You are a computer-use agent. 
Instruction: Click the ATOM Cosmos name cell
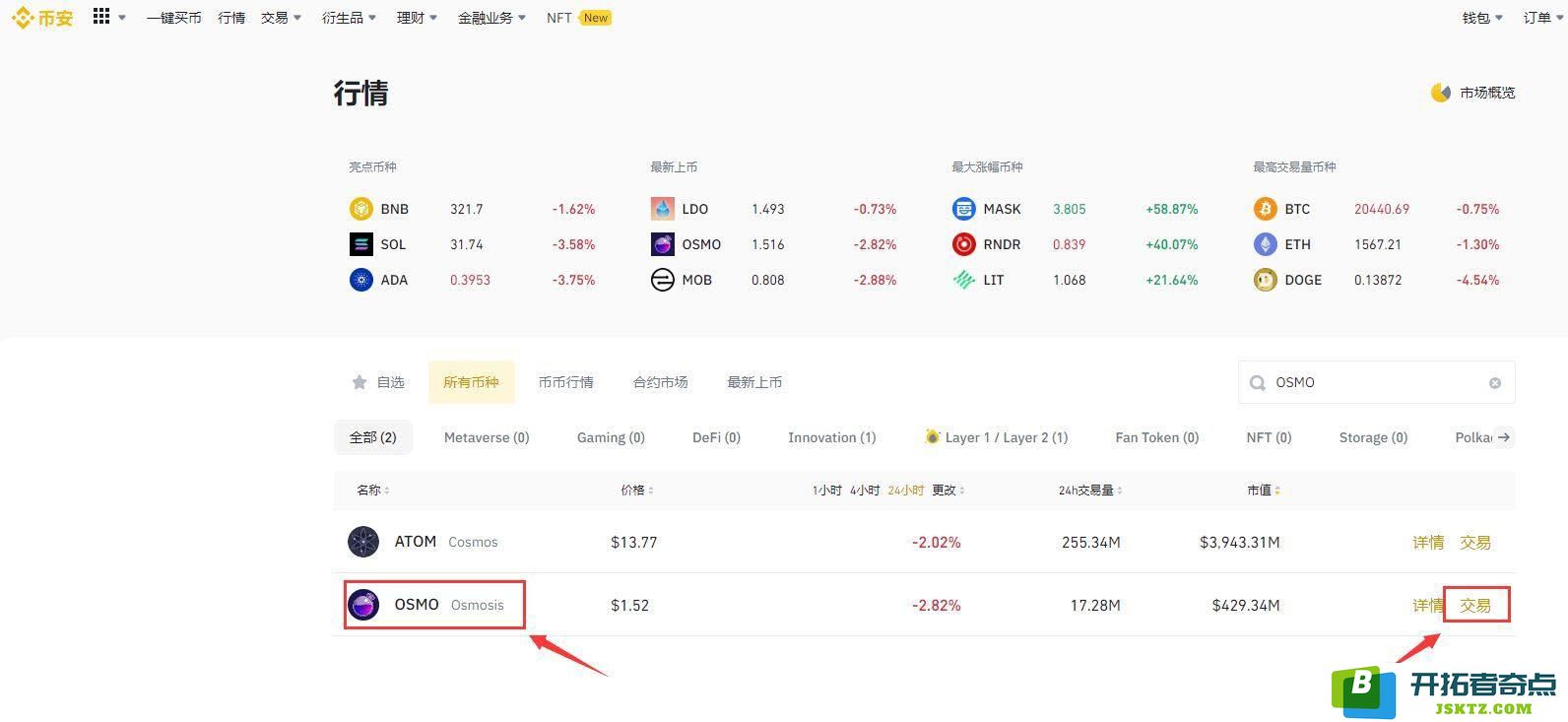pyautogui.click(x=424, y=542)
